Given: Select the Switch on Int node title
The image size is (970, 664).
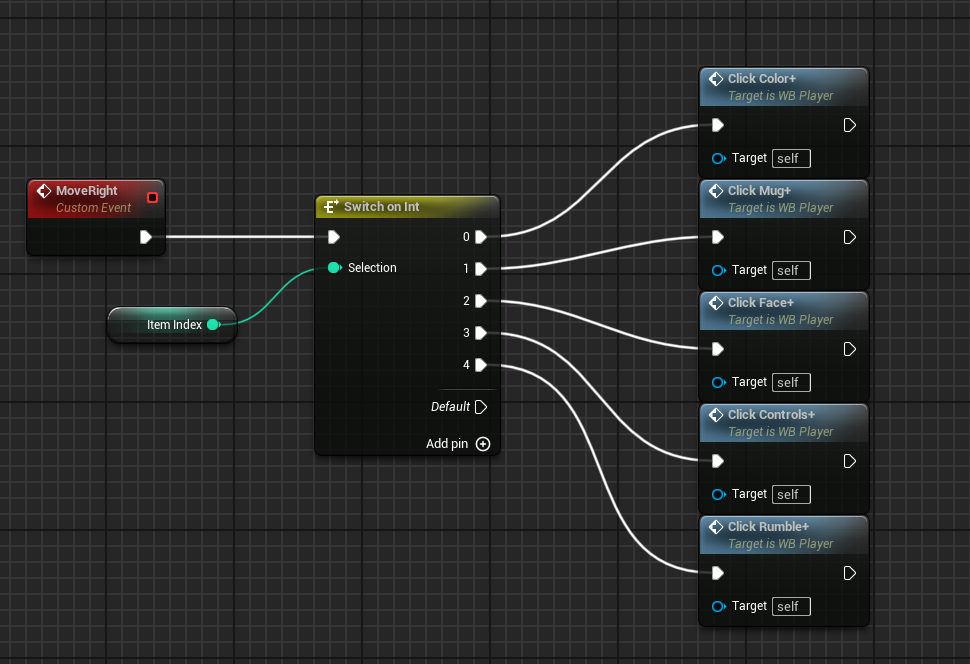Looking at the screenshot, I should tap(382, 207).
